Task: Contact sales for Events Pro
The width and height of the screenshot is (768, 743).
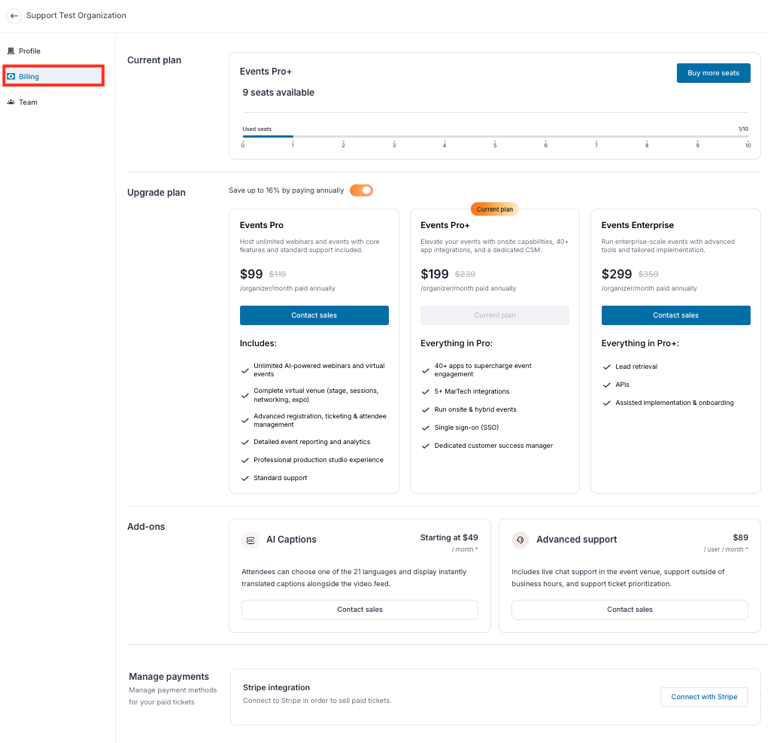Action: pyautogui.click(x=314, y=315)
